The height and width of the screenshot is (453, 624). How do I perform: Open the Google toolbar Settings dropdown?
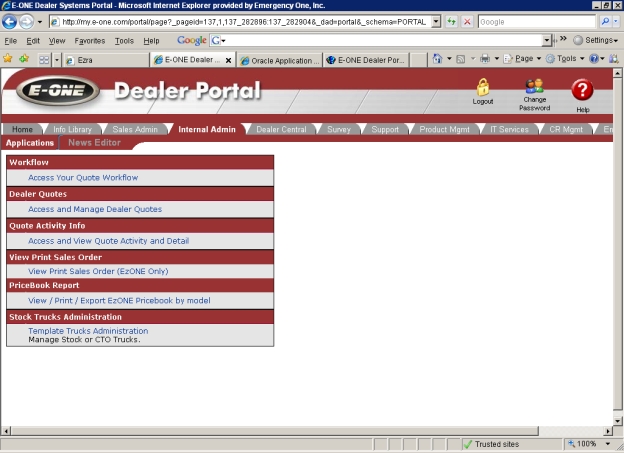(596, 40)
